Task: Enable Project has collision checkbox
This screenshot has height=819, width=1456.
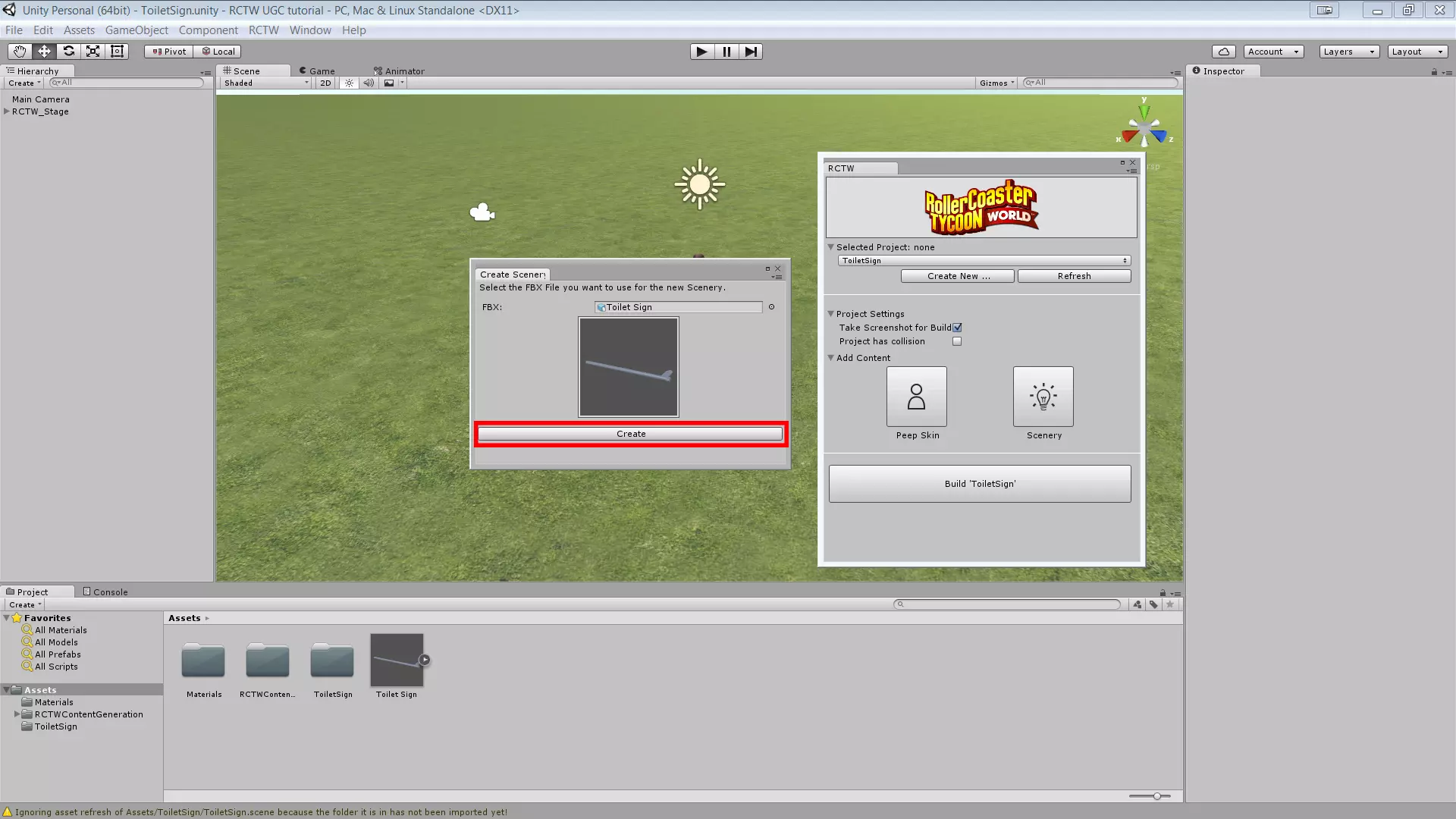Action: (957, 341)
